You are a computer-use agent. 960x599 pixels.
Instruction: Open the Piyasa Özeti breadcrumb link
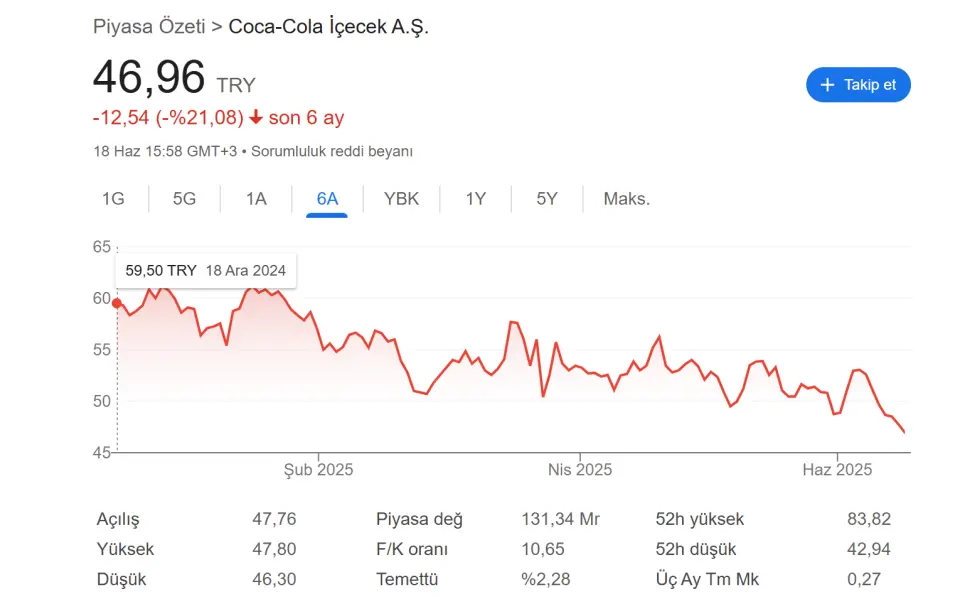coord(149,27)
